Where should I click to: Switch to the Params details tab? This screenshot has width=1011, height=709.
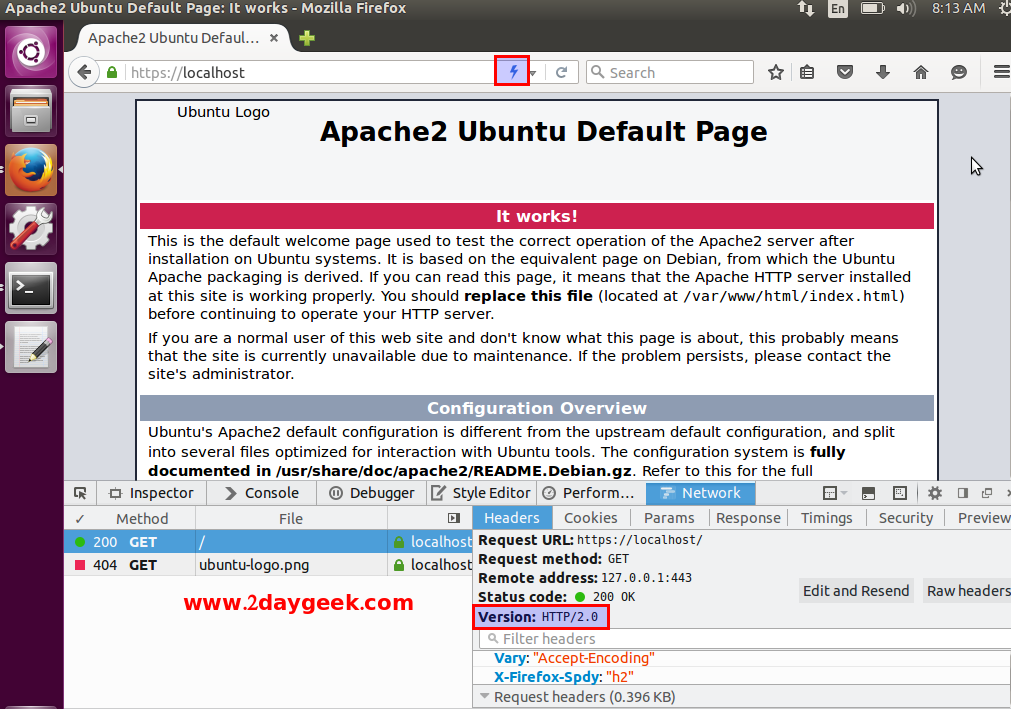669,518
